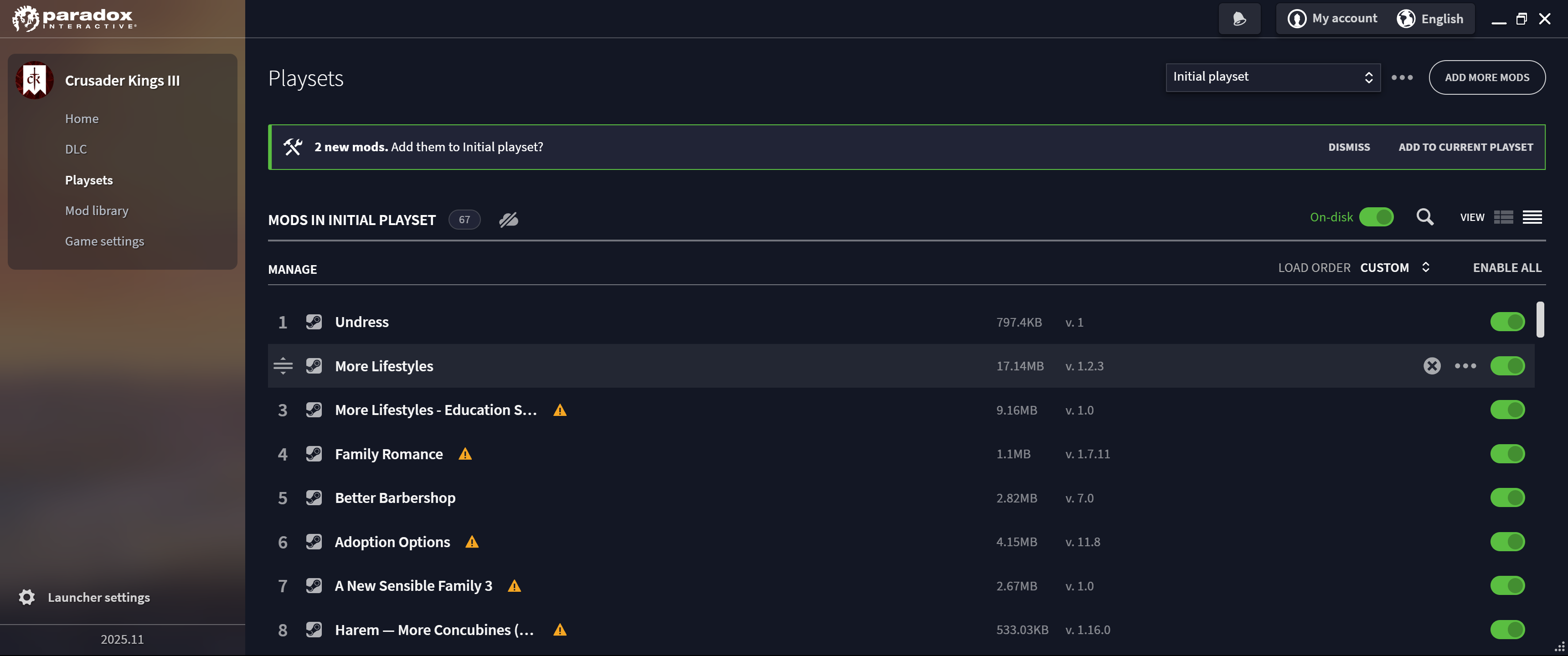The image size is (1568, 656).
Task: Toggle the On-disk switch
Action: 1376,217
